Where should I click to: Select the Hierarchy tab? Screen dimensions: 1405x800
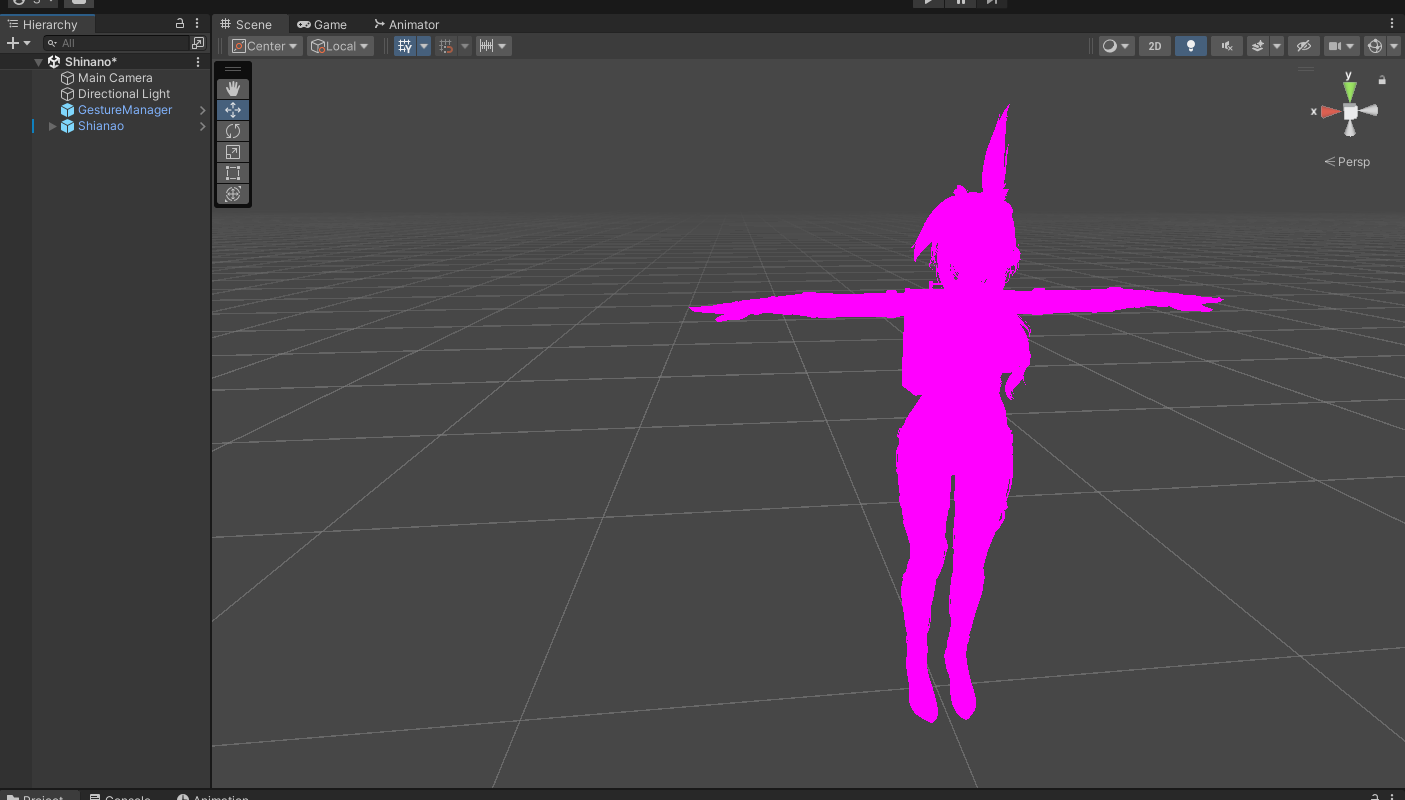click(43, 24)
